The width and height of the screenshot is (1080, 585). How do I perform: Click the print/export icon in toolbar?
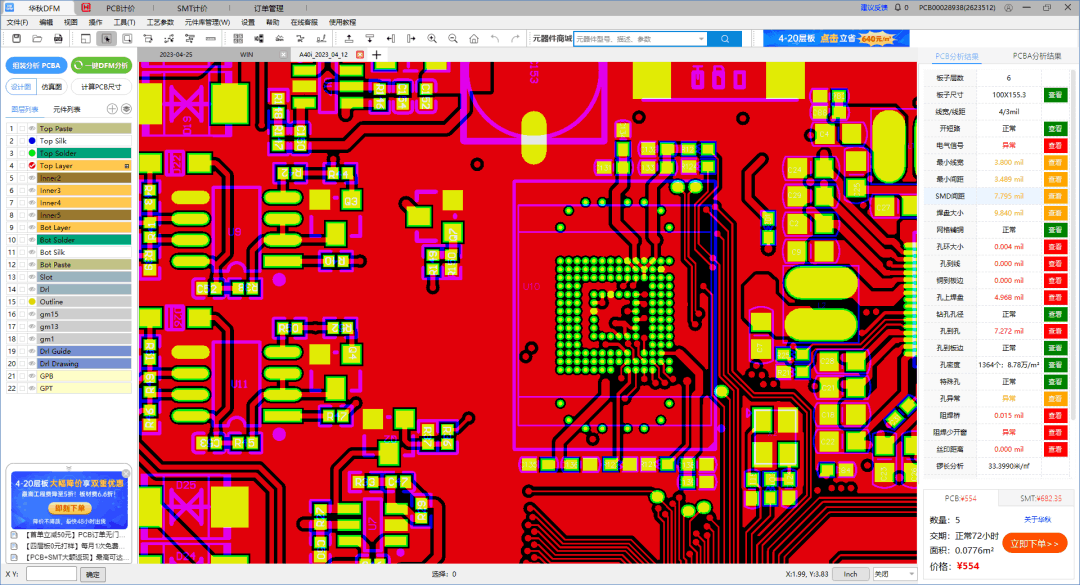(x=58, y=39)
